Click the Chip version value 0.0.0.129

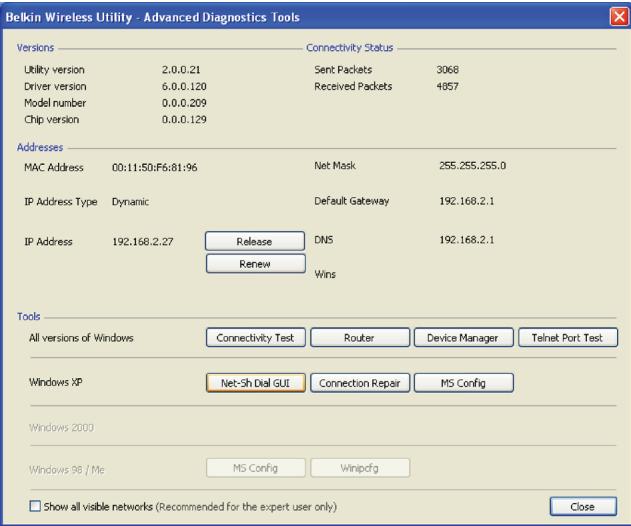pyautogui.click(x=184, y=119)
